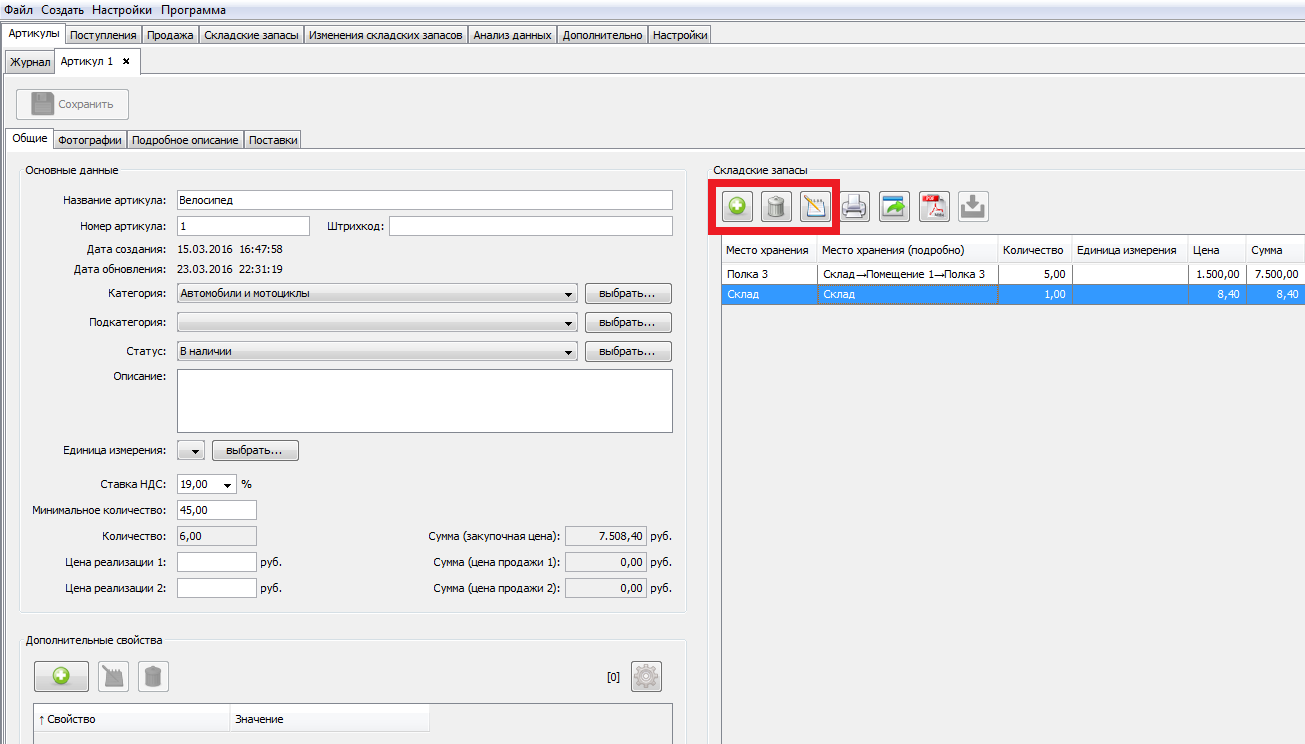Print the stock list with printer icon

pyautogui.click(x=855, y=207)
